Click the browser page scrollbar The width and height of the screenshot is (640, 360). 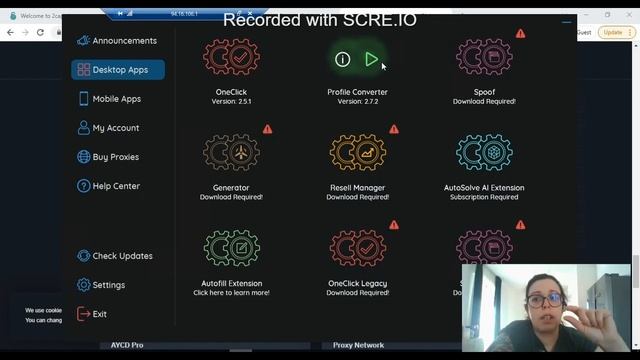(x=636, y=271)
